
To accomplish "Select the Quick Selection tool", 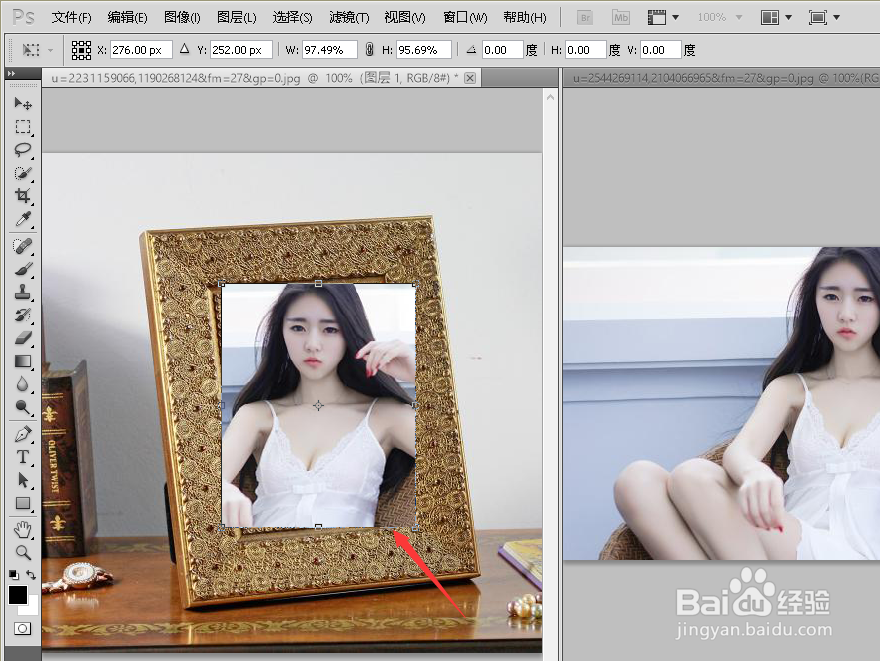I will pos(22,173).
